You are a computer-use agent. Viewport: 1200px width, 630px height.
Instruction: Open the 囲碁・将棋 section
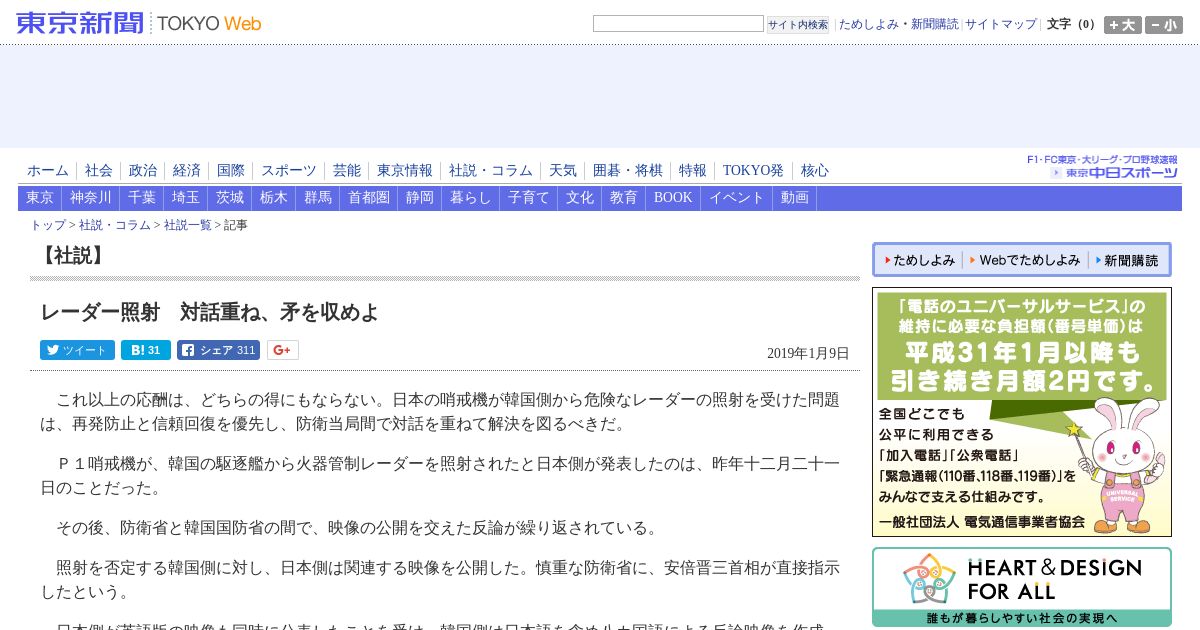(628, 171)
